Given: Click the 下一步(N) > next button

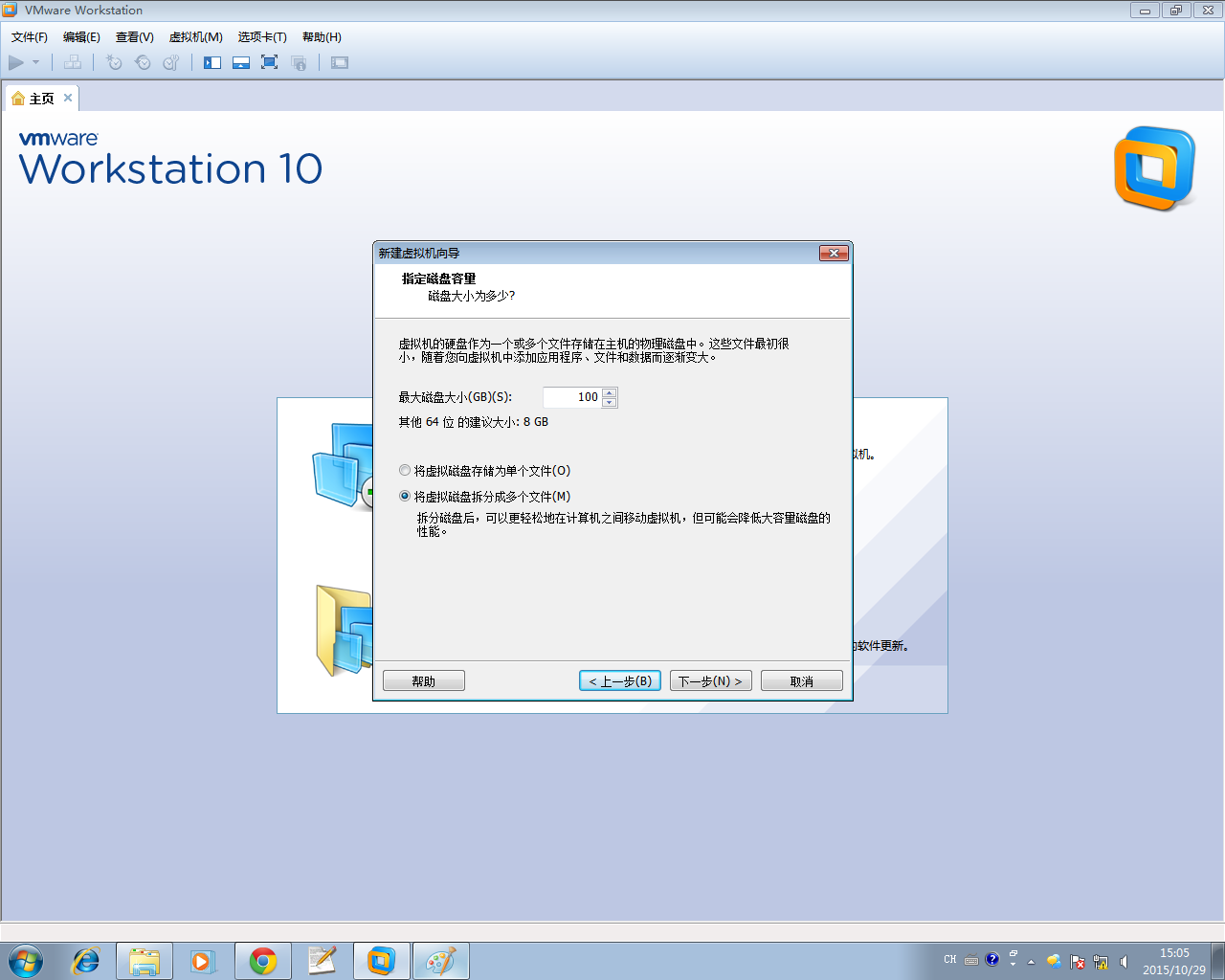Looking at the screenshot, I should 711,680.
